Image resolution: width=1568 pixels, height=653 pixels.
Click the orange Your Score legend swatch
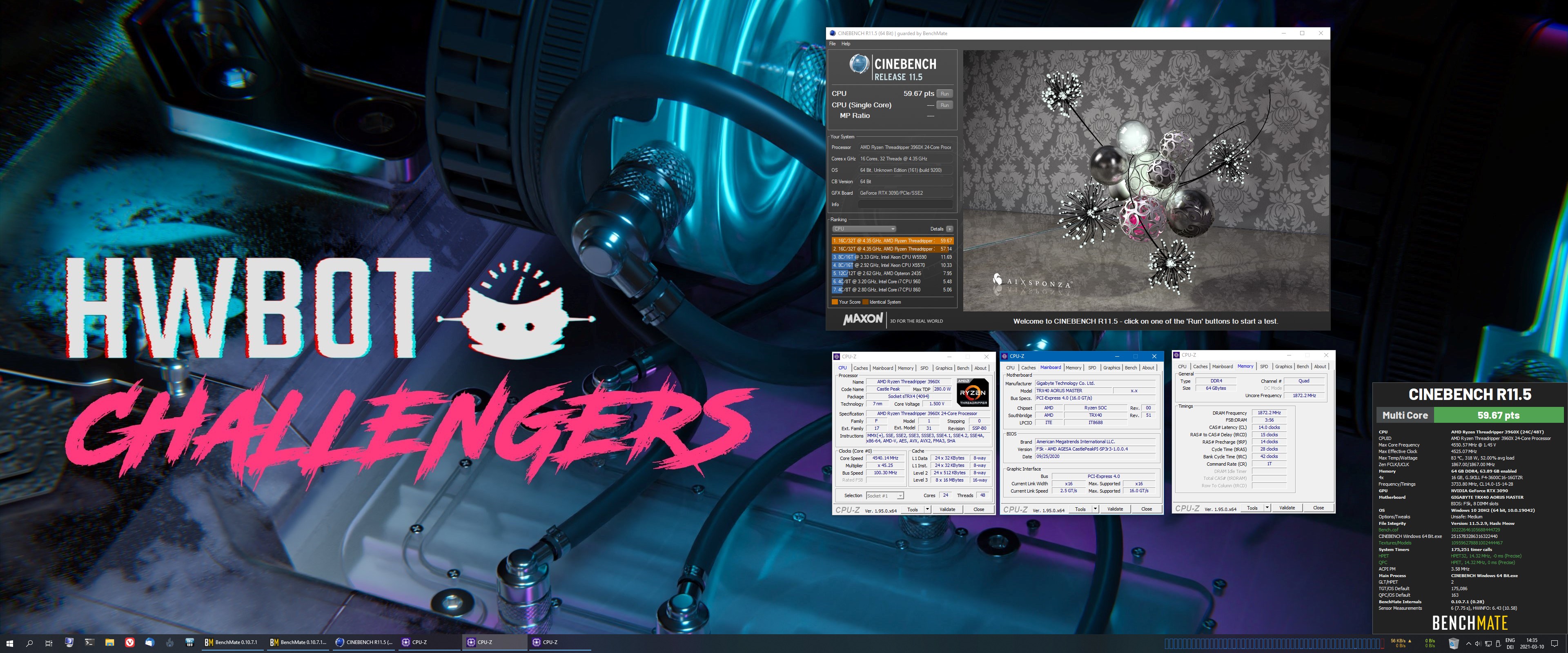point(835,302)
